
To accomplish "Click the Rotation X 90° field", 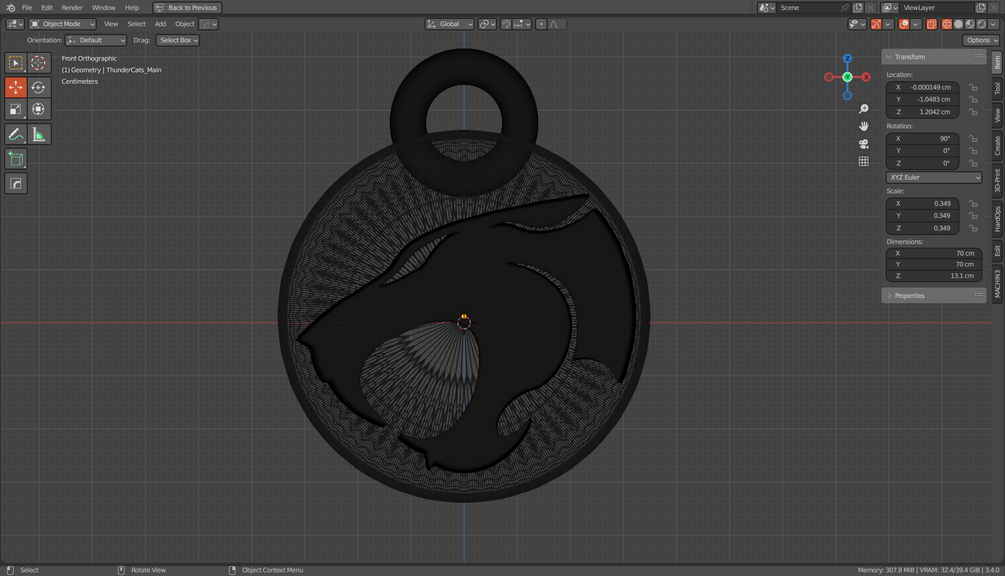I will 922,138.
